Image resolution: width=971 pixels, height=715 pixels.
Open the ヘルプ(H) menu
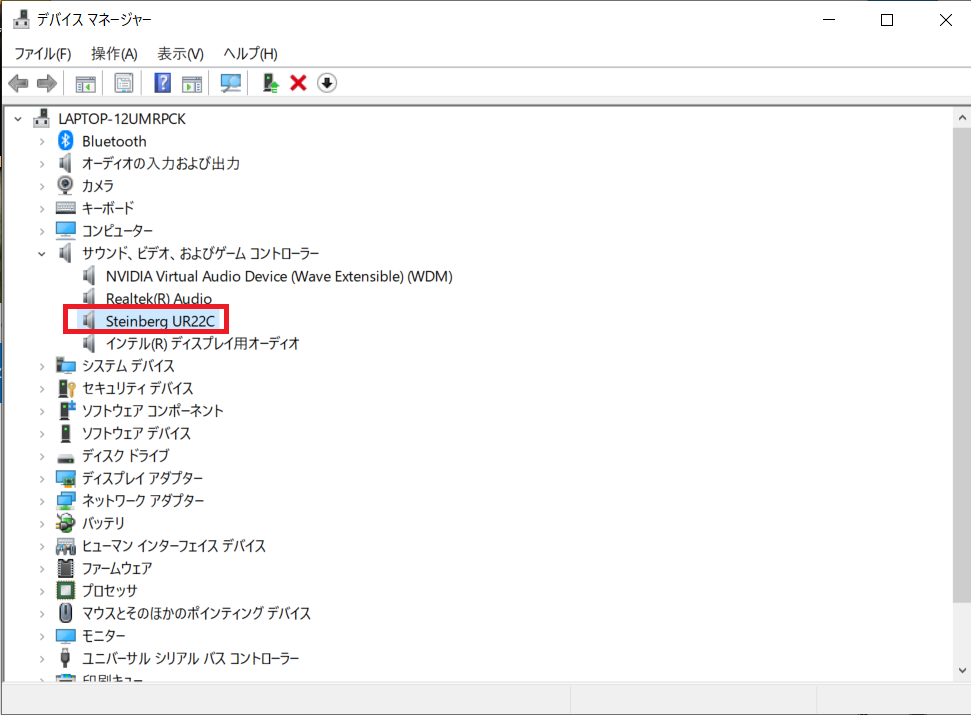click(x=250, y=54)
